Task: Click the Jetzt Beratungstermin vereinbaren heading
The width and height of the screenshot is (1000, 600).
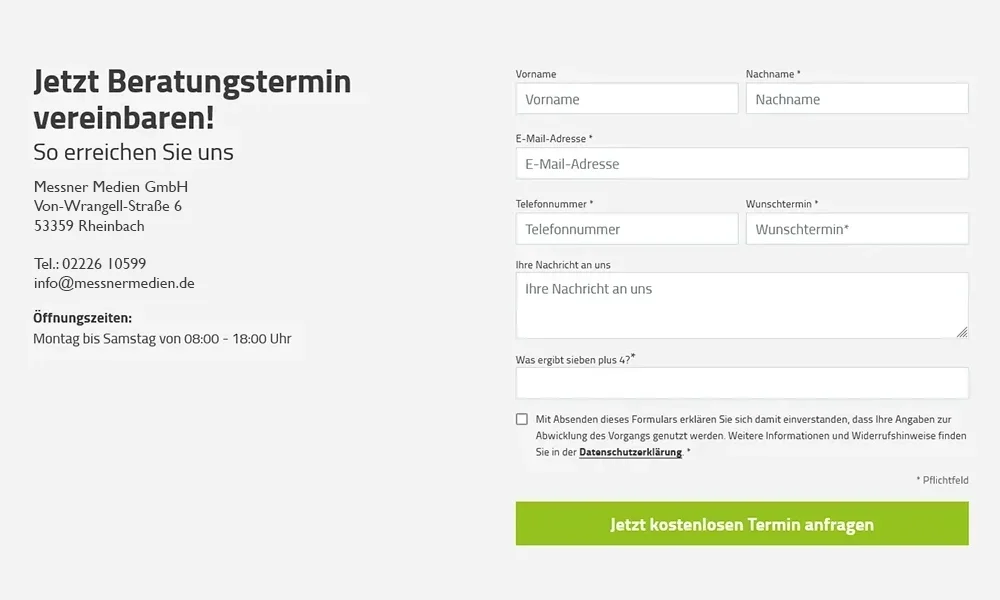Action: tap(192, 99)
